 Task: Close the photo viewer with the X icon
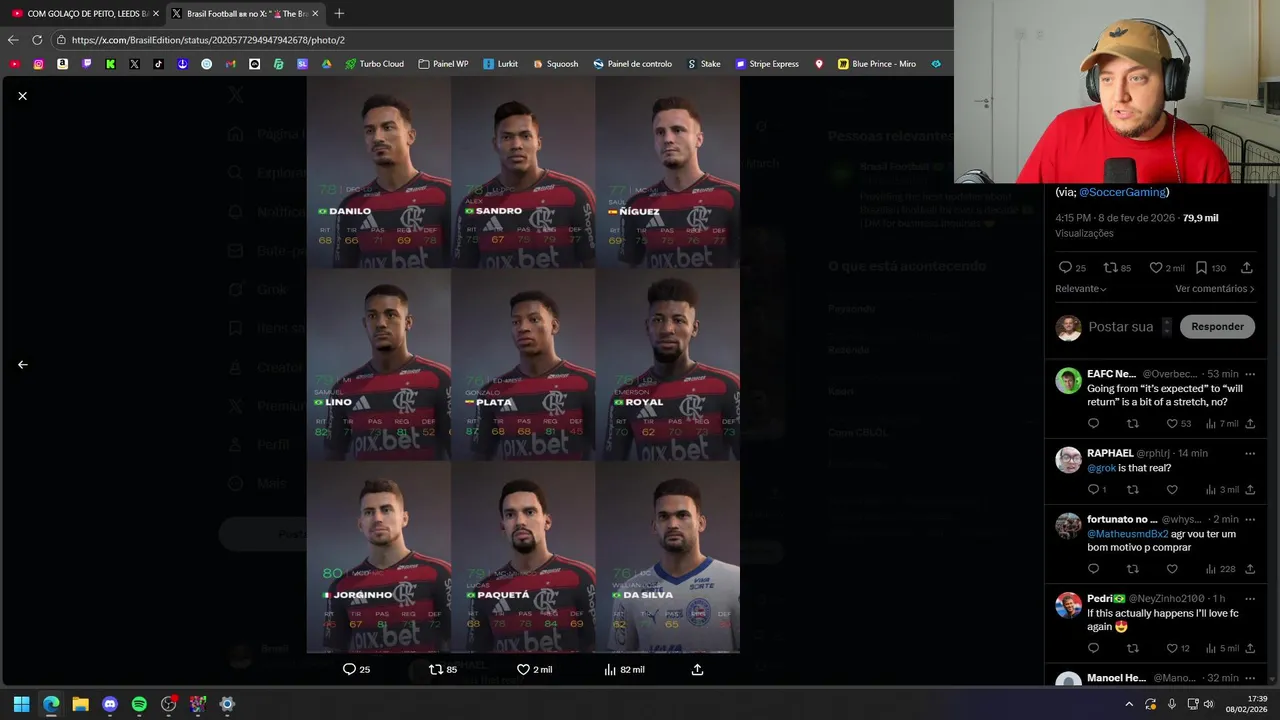pos(22,96)
